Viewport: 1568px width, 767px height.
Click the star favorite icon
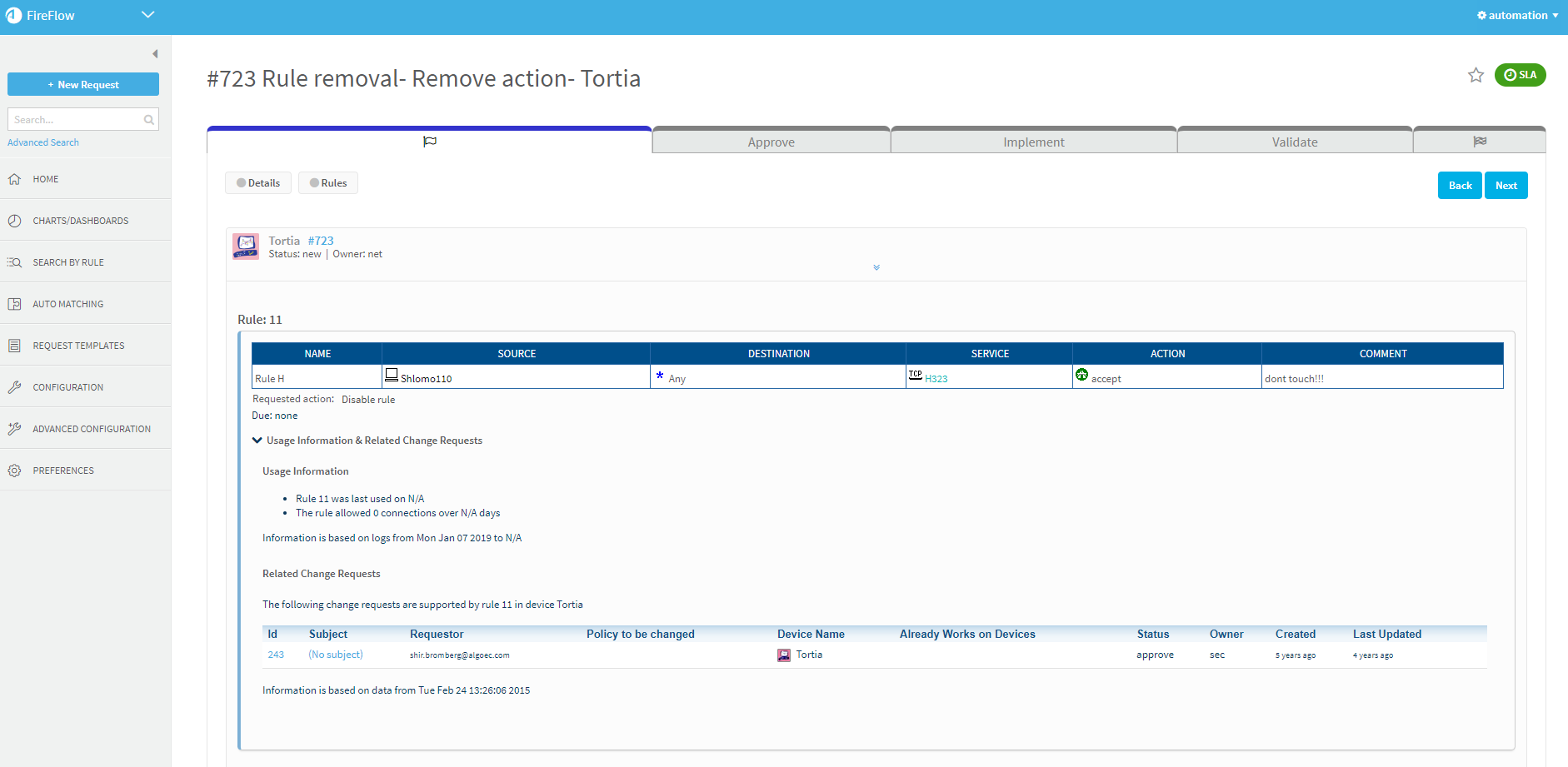pos(1476,76)
